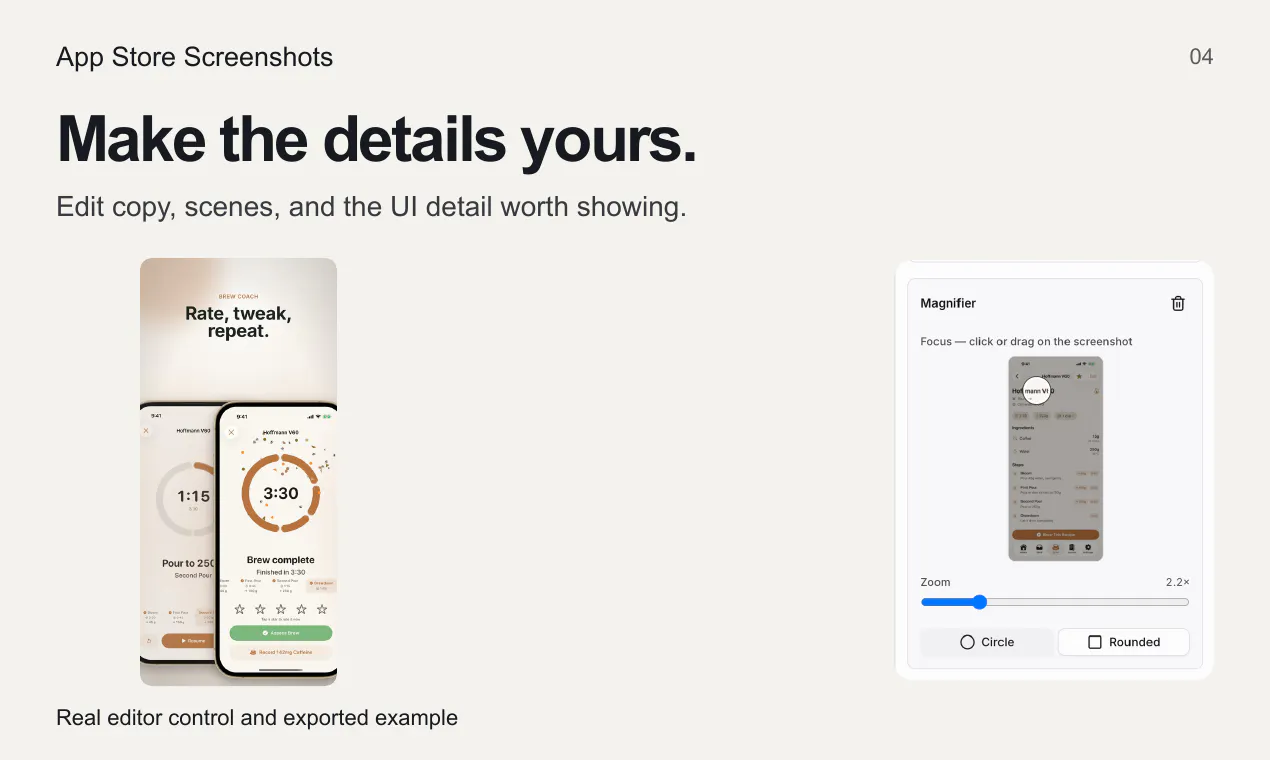Click the "Make the details yours." heading
Viewport: 1270px width, 760px height.
click(377, 139)
